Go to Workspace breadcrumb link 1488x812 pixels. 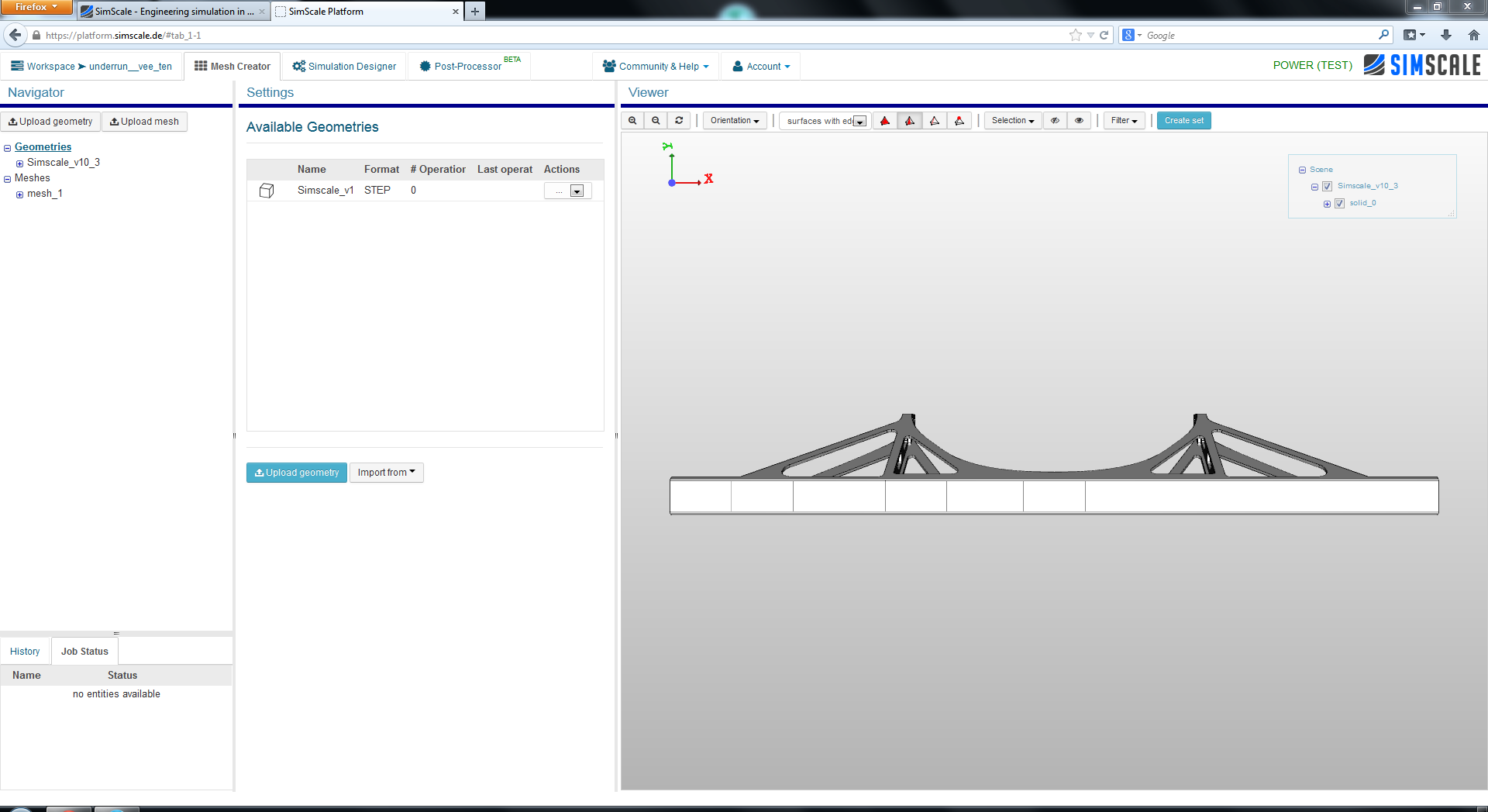pyautogui.click(x=51, y=67)
